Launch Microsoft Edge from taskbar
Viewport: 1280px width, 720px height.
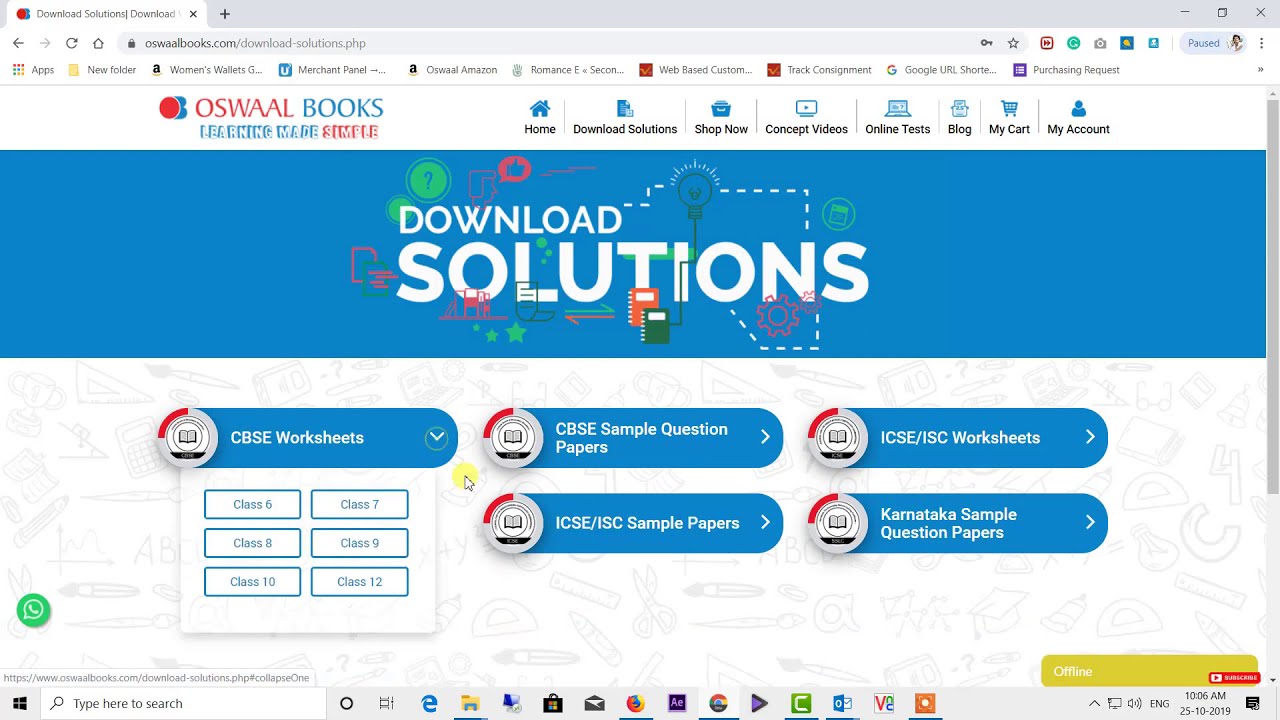(429, 703)
